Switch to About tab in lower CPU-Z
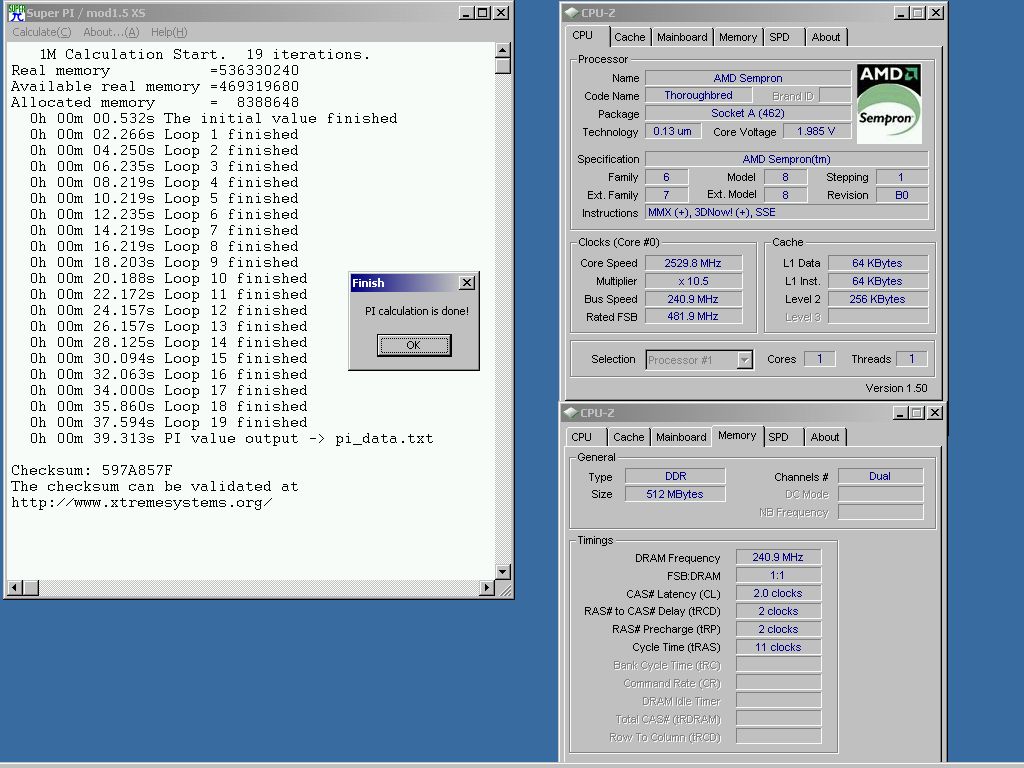1024x768 pixels. pyautogui.click(x=825, y=437)
